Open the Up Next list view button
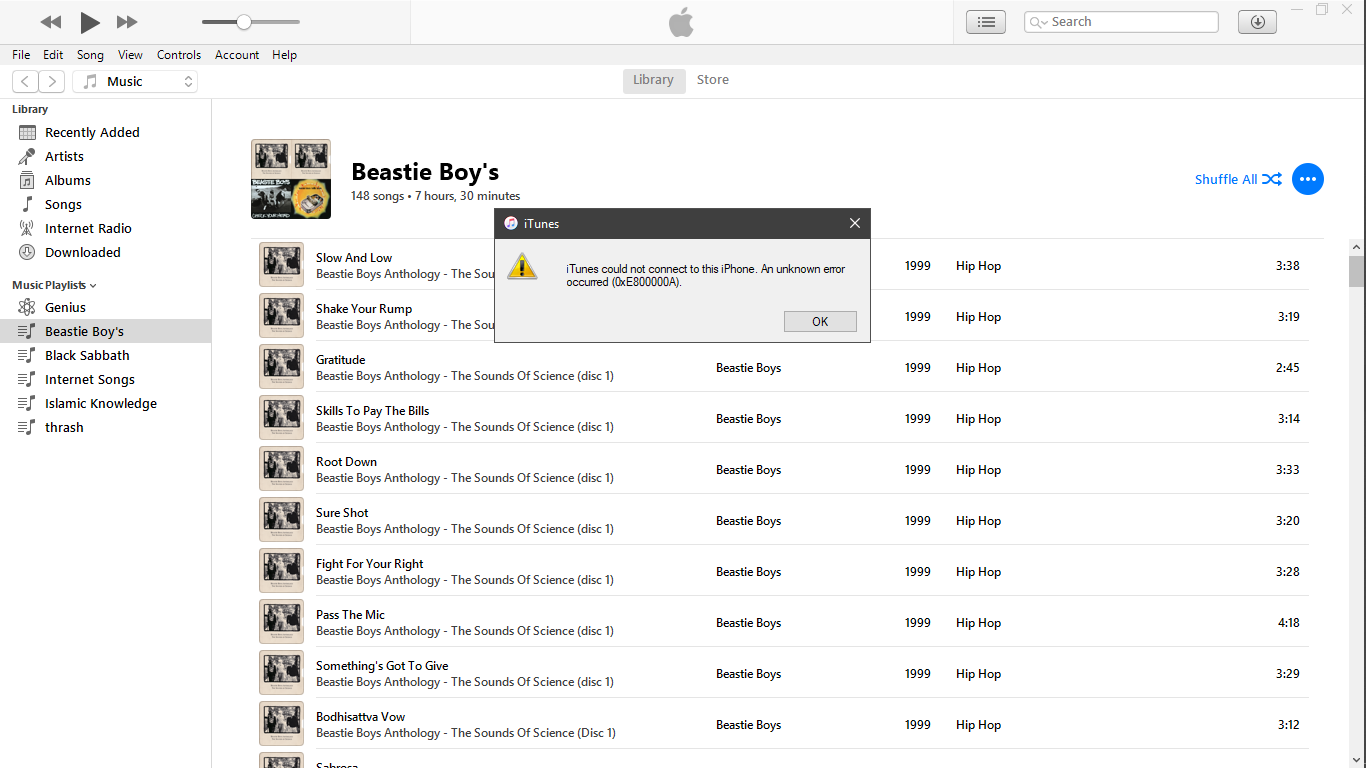This screenshot has width=1366, height=768. point(986,22)
